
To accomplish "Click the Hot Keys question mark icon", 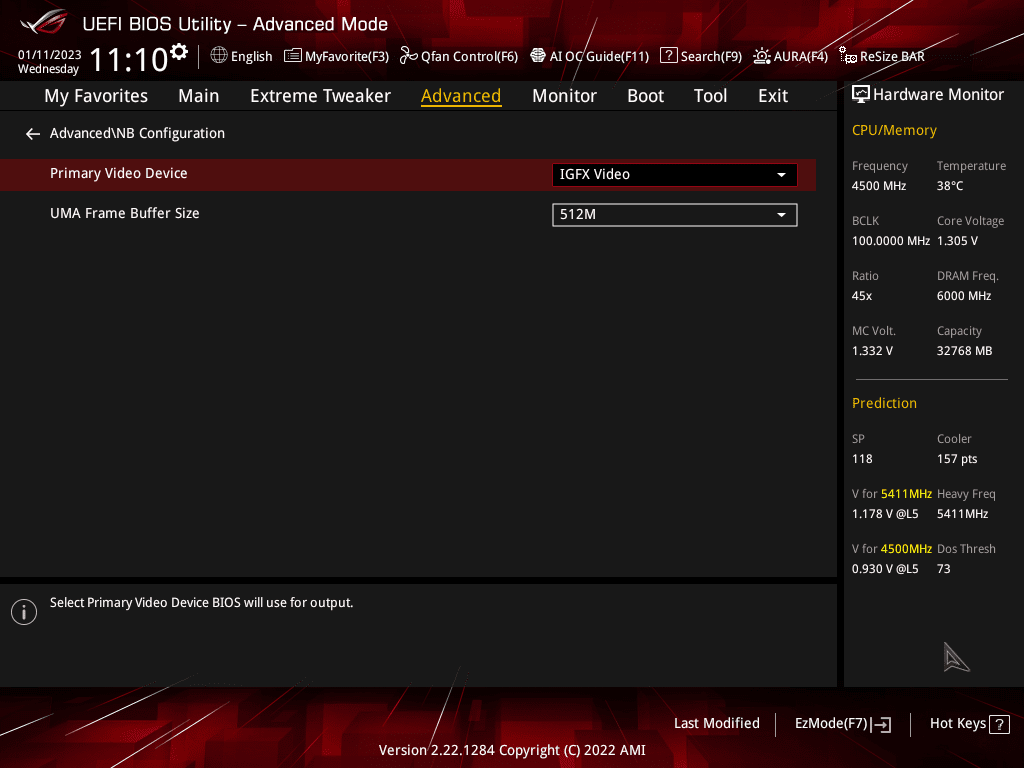I will pos(999,724).
